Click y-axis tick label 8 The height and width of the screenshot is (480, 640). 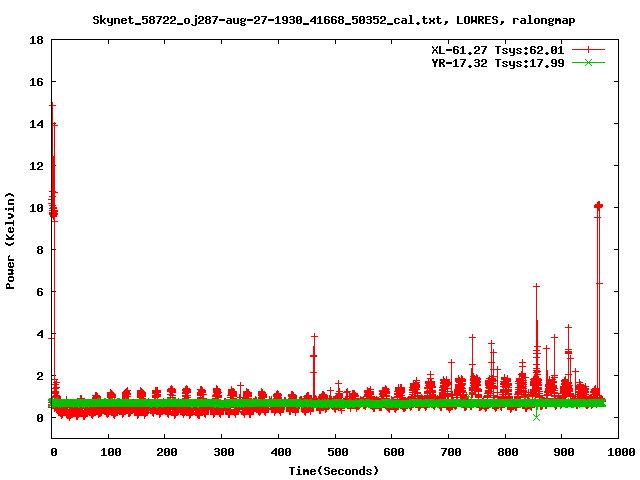[40, 250]
